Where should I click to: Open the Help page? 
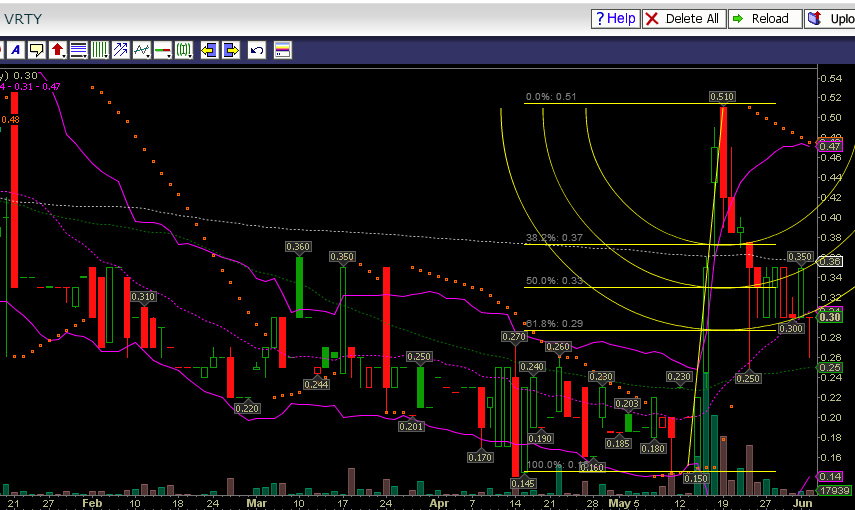tap(616, 19)
